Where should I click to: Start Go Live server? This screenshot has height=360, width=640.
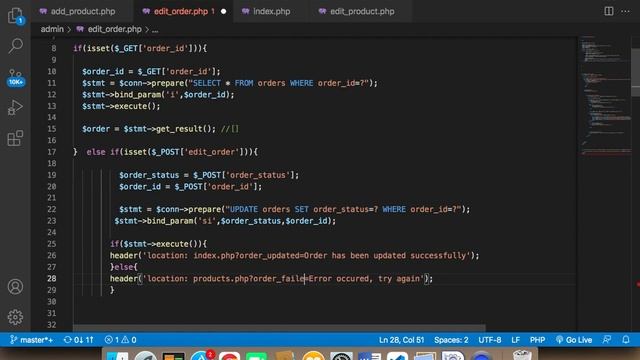(573, 340)
